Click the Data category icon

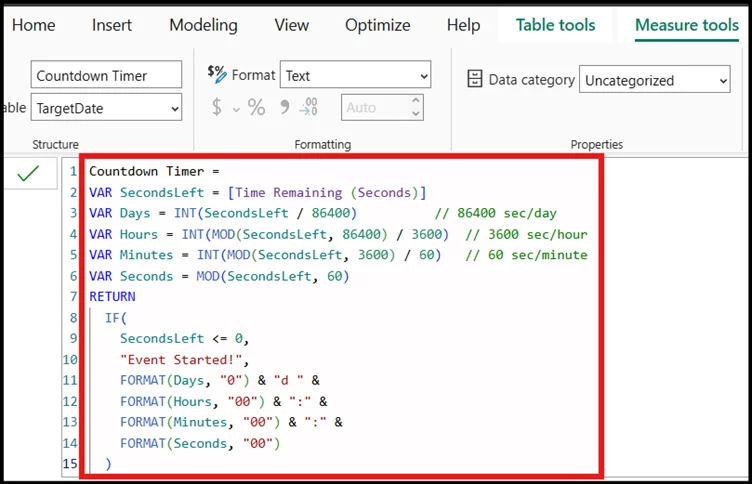(x=475, y=79)
